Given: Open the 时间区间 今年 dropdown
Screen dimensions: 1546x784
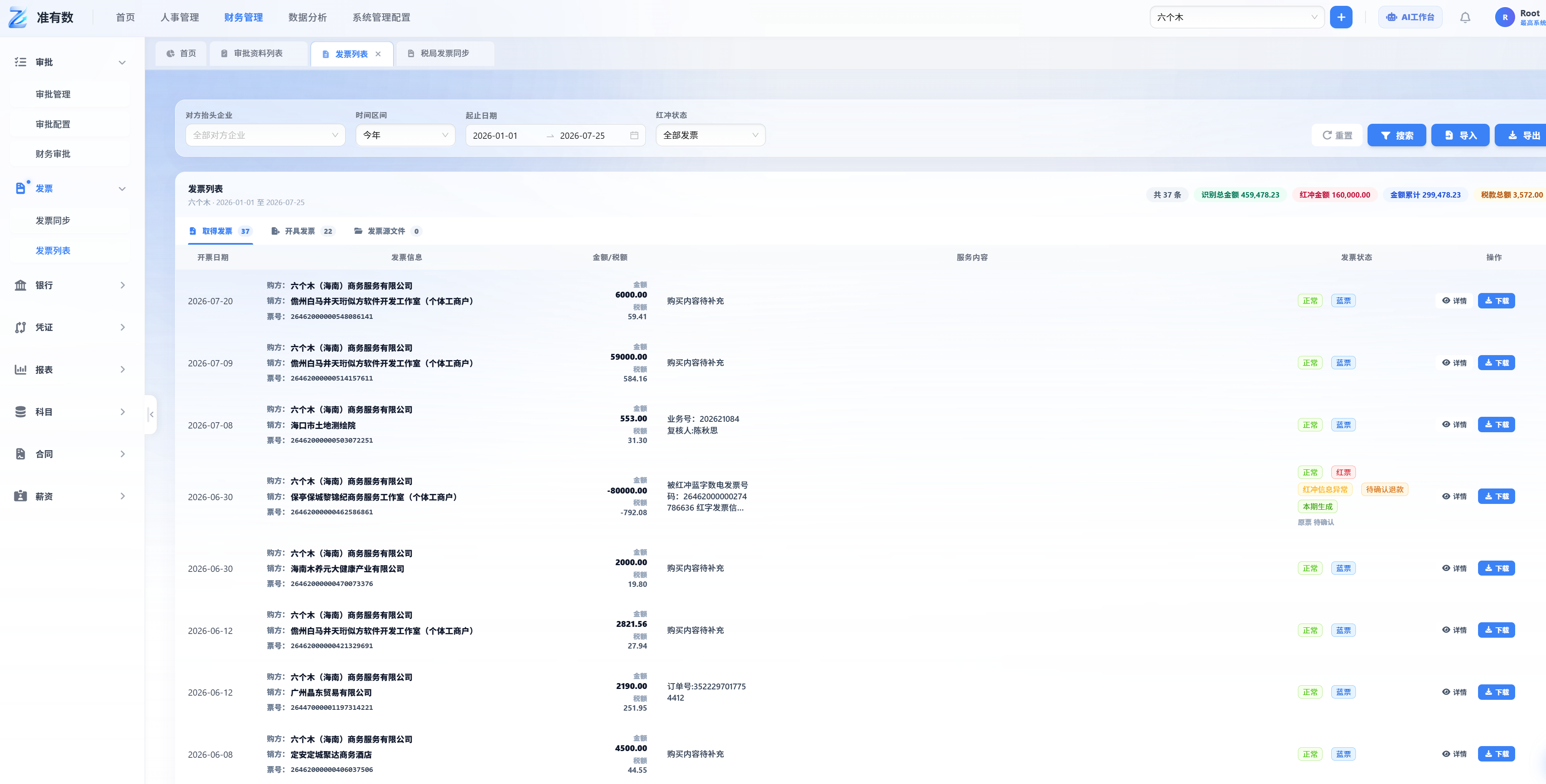Looking at the screenshot, I should (405, 135).
